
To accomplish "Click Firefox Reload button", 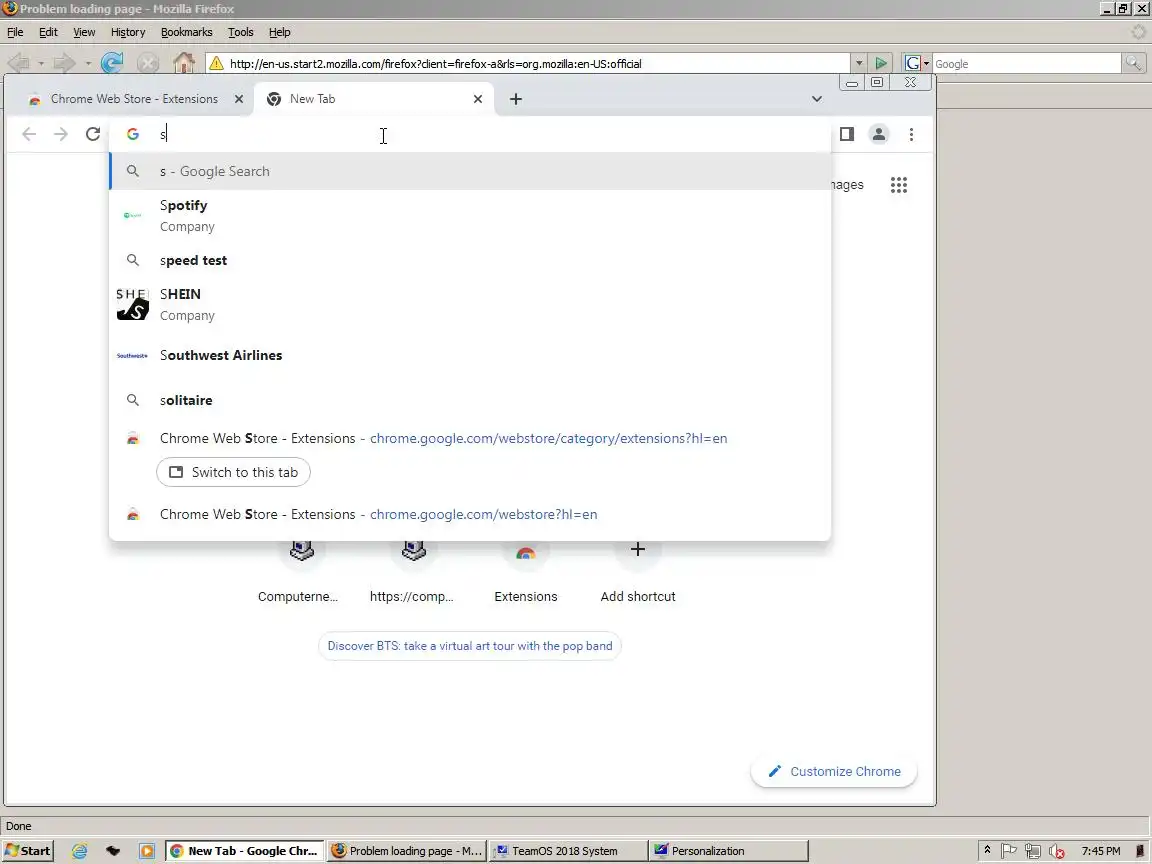I will (x=112, y=63).
